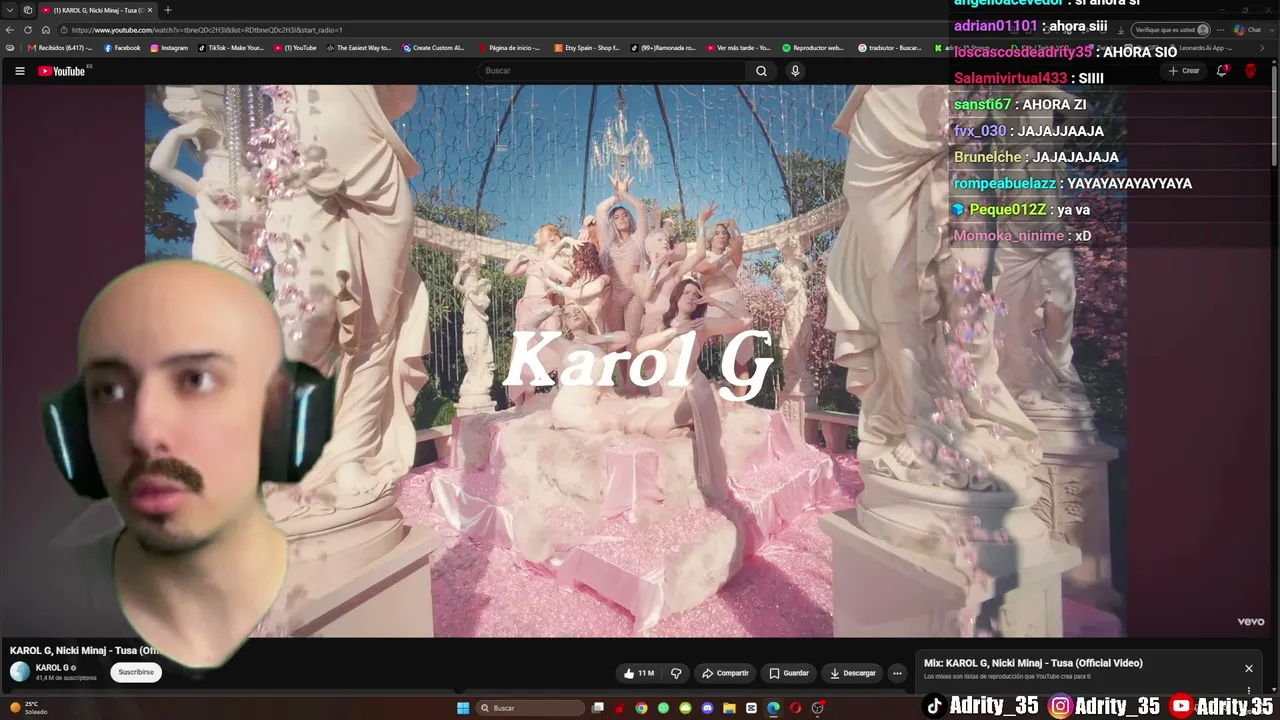Open more actions three-dot menu beside Descargar
This screenshot has width=1280, height=720.
[897, 673]
